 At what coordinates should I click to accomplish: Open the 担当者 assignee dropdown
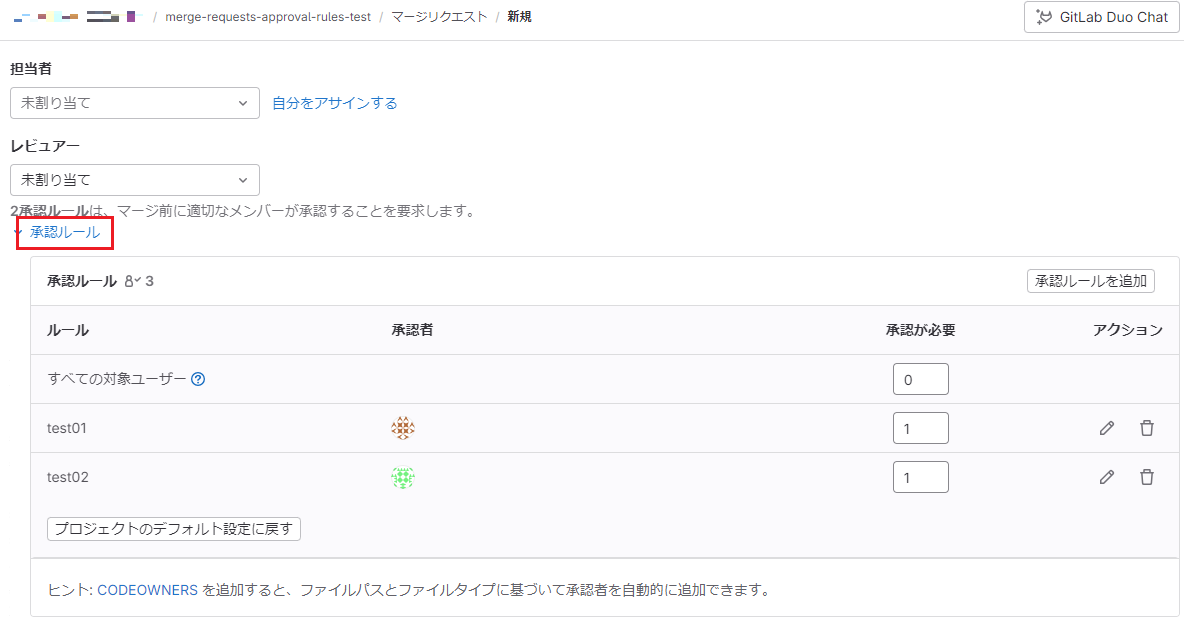pos(135,103)
